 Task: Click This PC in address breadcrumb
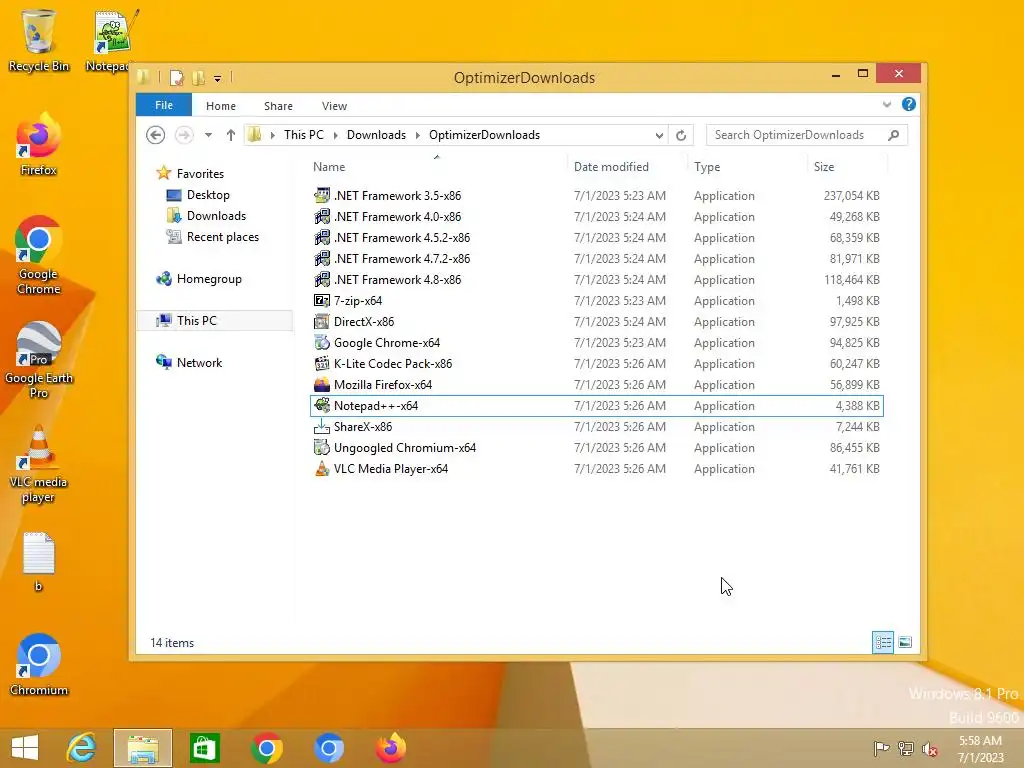tap(304, 135)
